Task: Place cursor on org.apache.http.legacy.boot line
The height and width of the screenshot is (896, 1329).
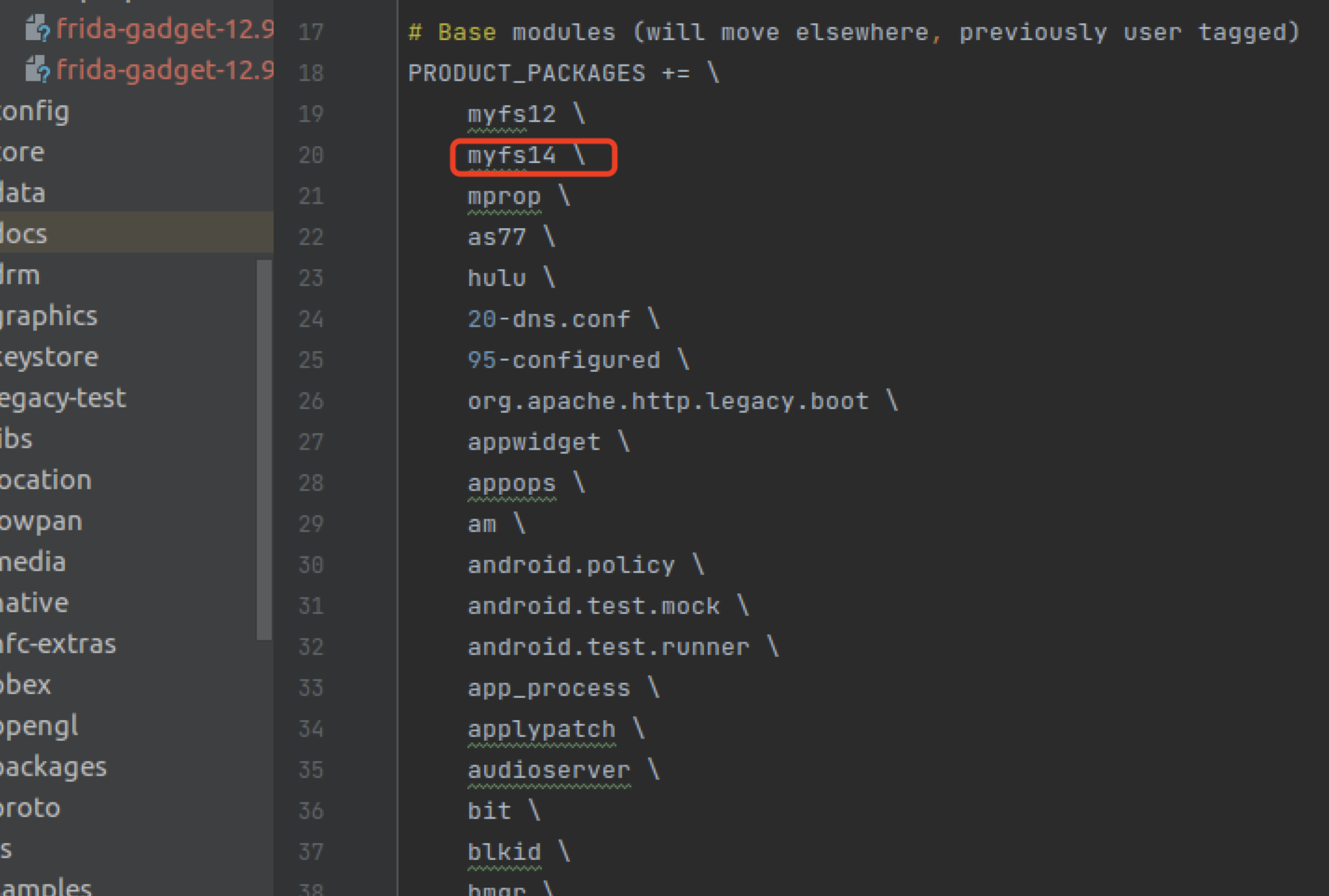Action: pyautogui.click(x=667, y=401)
